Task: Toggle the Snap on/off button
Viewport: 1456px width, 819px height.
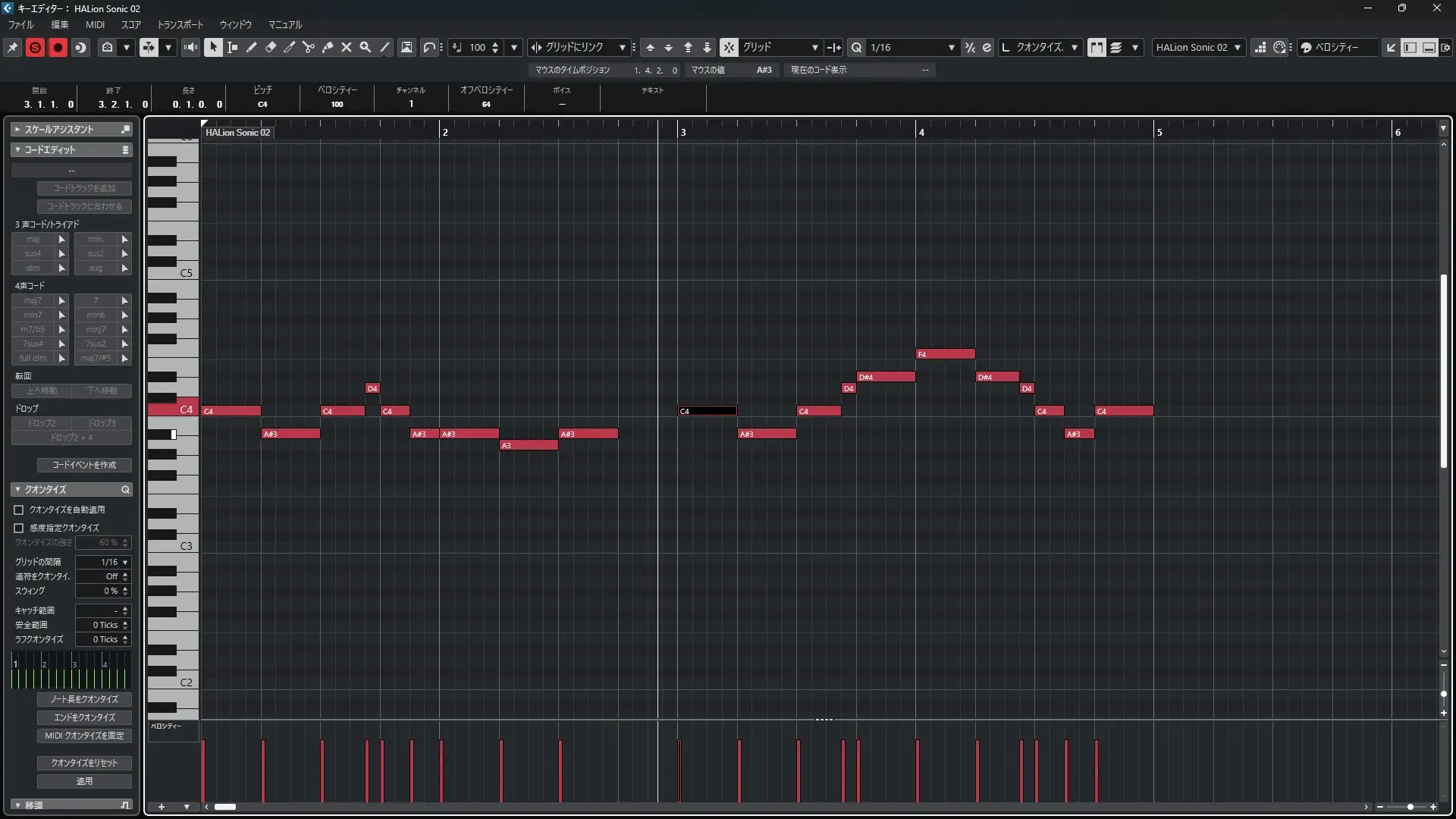Action: (x=729, y=48)
